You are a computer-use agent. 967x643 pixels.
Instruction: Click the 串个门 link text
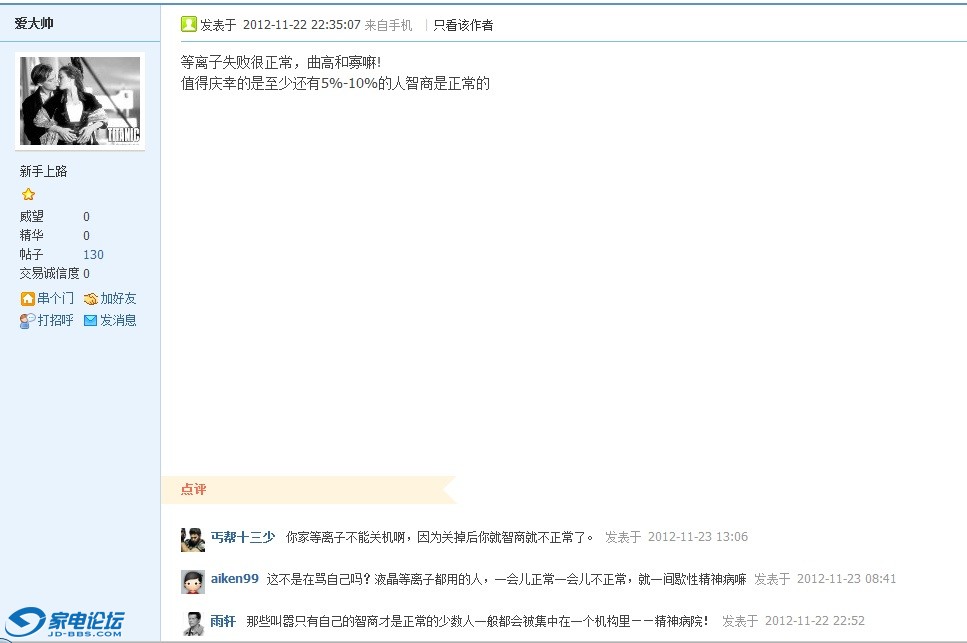(56, 298)
